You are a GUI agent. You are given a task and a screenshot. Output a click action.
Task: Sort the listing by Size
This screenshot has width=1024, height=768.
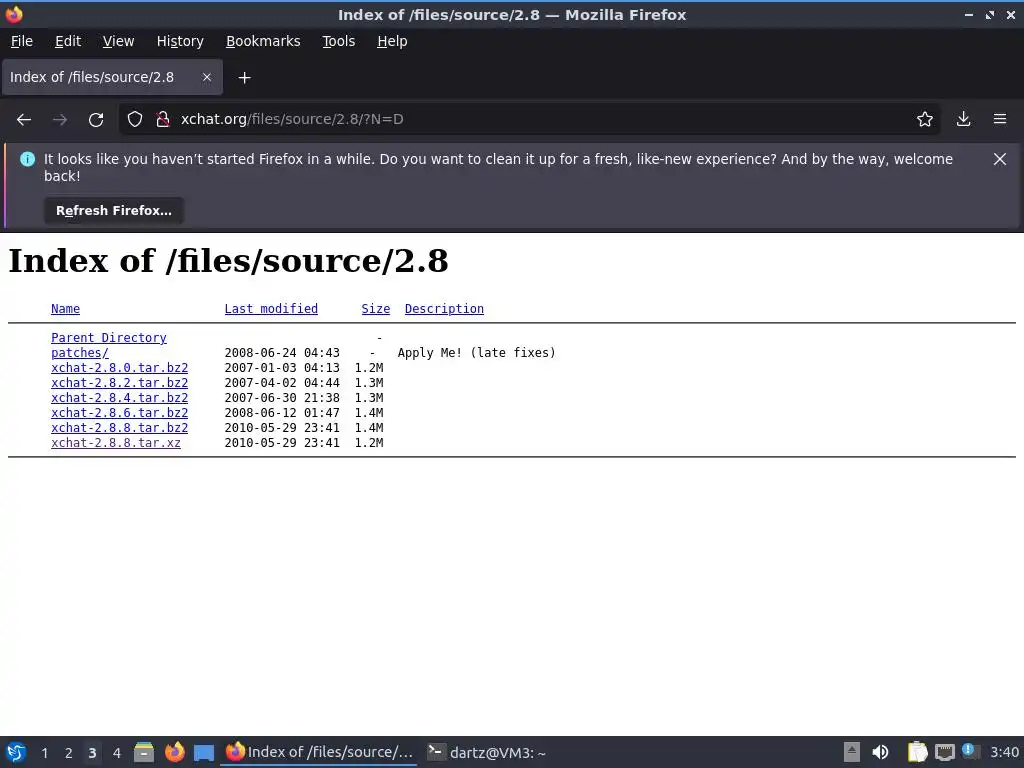(x=376, y=309)
